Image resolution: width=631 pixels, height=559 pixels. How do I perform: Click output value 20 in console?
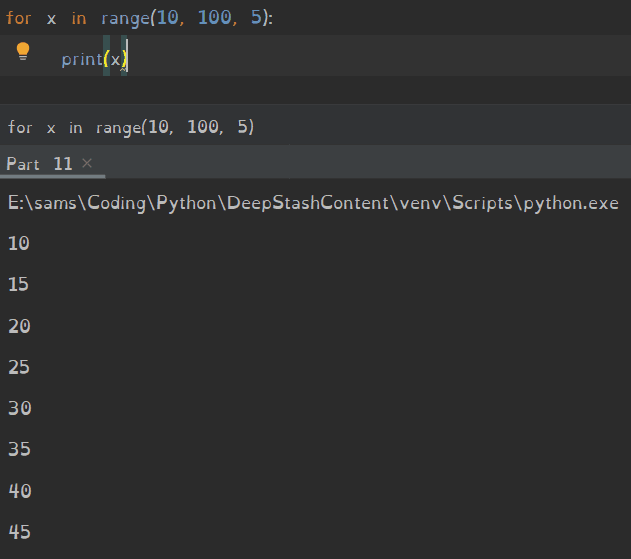pos(19,326)
